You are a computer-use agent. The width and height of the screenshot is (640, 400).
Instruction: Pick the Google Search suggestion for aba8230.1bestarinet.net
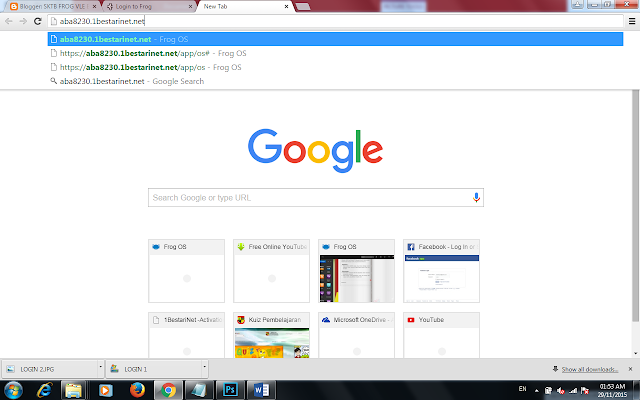click(335, 81)
